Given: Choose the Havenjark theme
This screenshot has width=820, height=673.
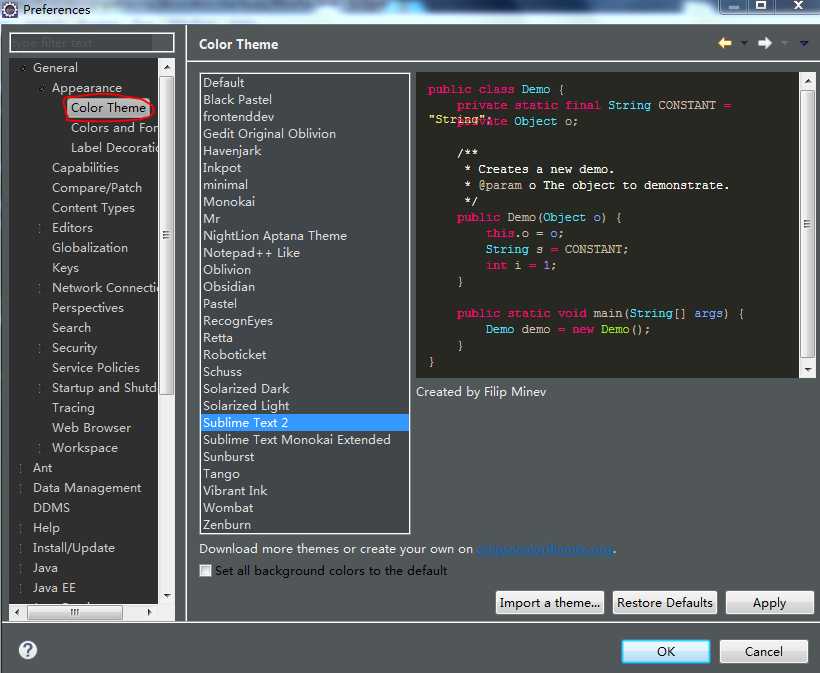Looking at the screenshot, I should 305,151.
